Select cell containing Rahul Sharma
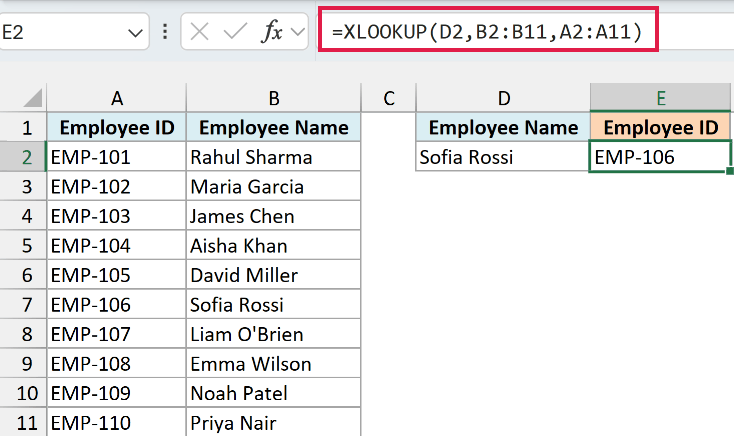 274,157
